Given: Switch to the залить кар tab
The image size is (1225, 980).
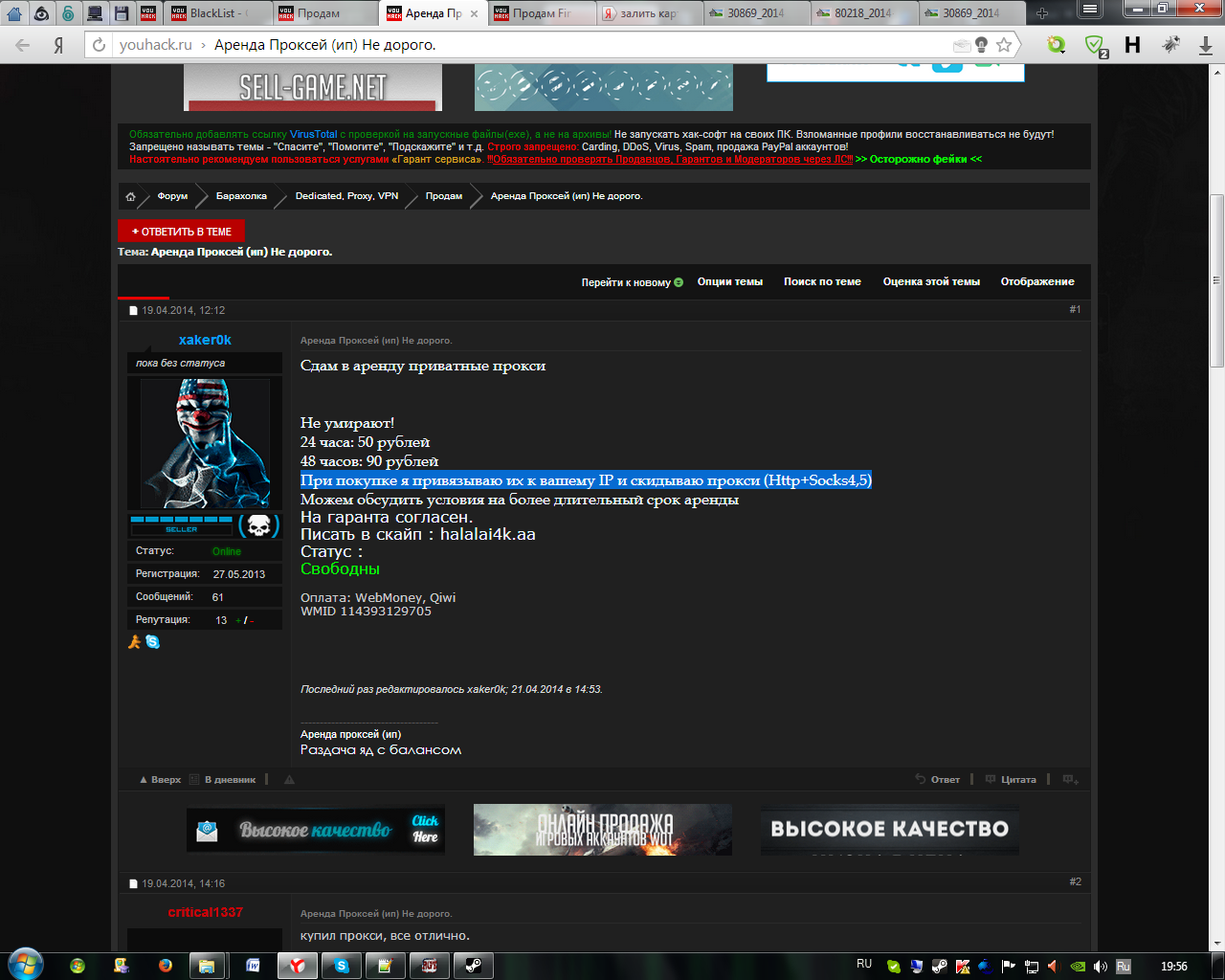Looking at the screenshot, I should tap(648, 13).
